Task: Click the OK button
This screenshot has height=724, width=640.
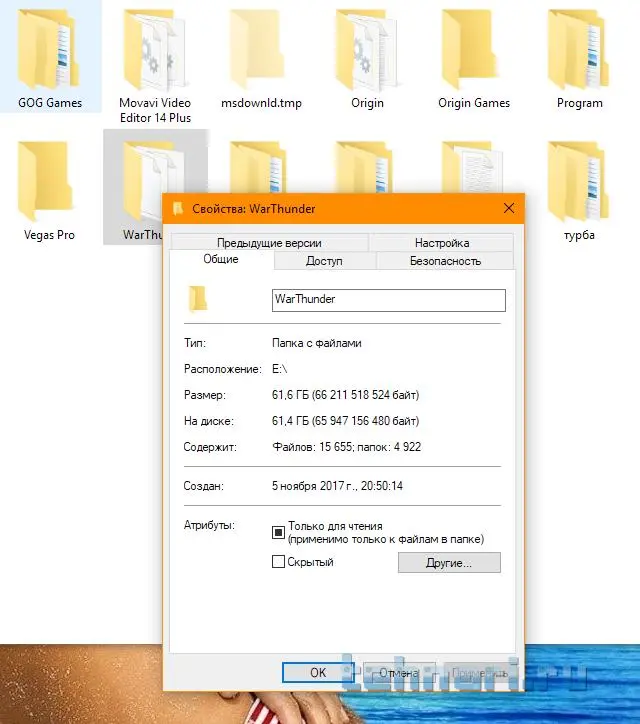Action: (318, 673)
